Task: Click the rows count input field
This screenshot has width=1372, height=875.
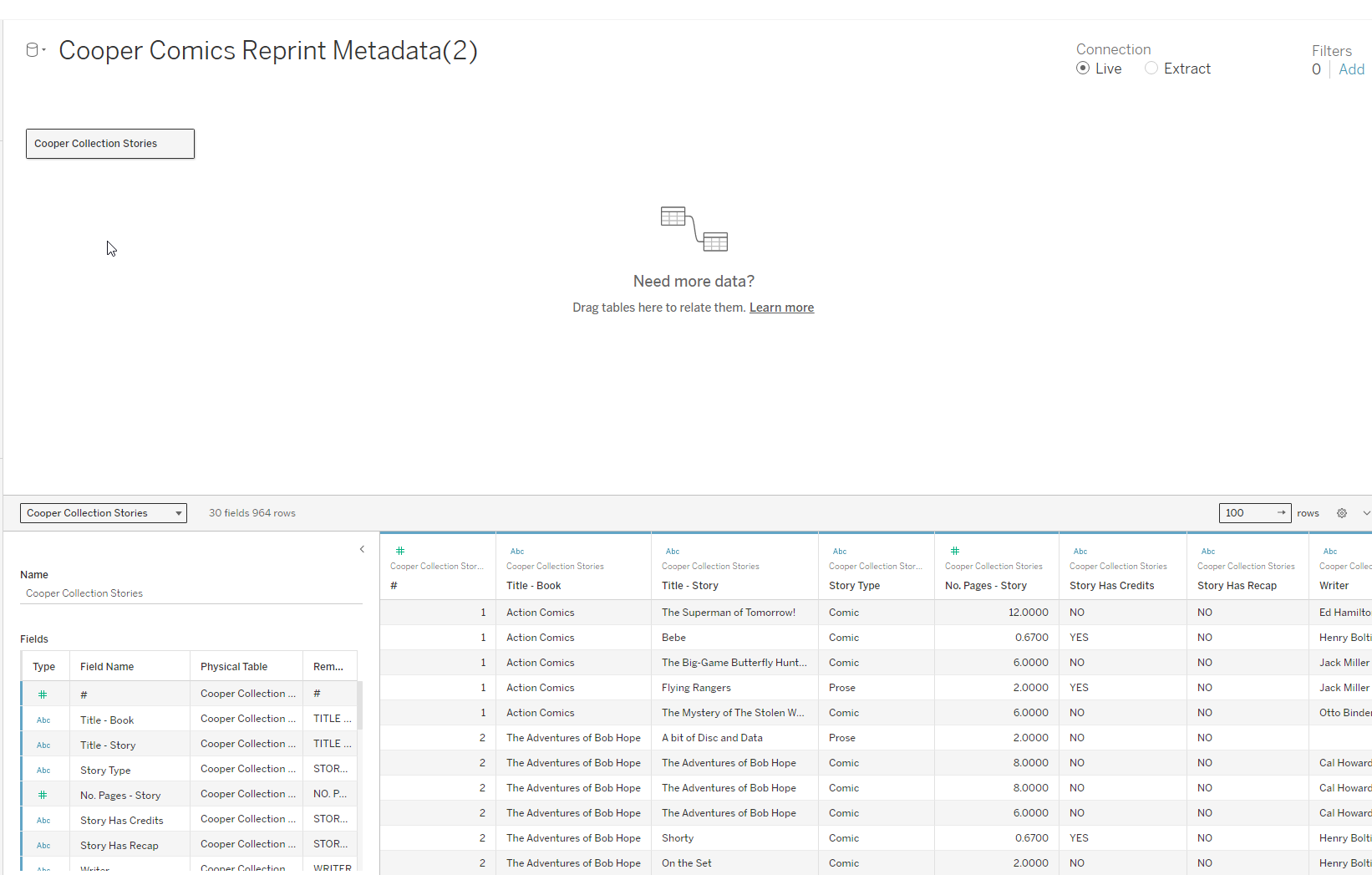Action: [1248, 513]
